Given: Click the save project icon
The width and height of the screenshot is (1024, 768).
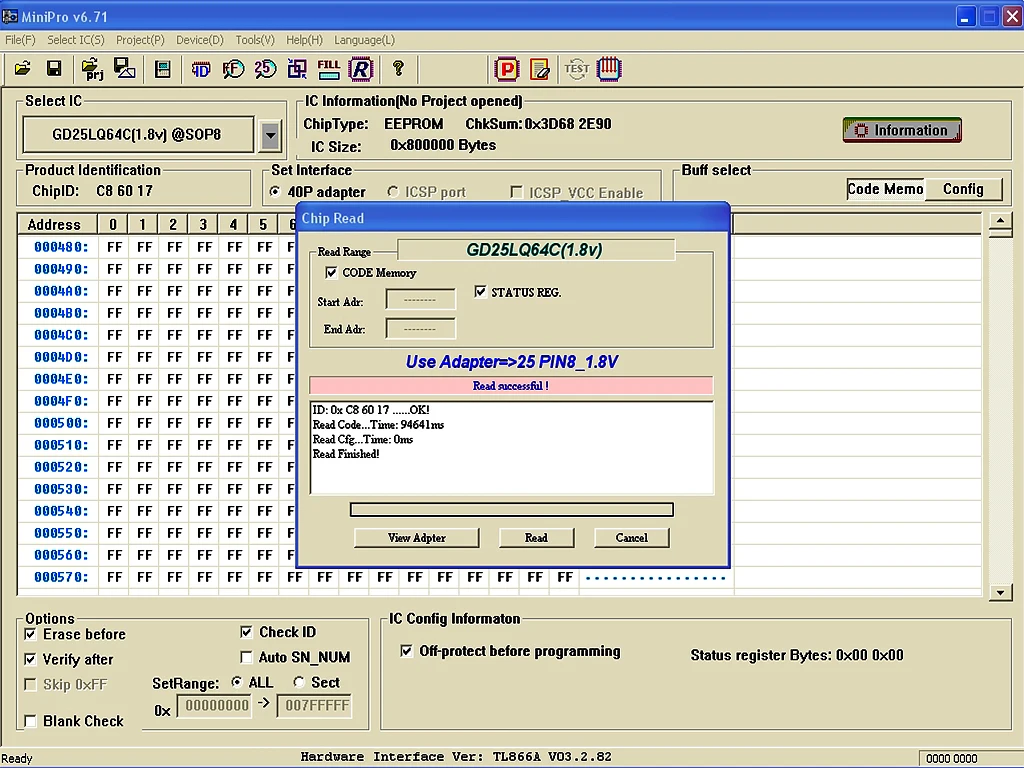Looking at the screenshot, I should coord(125,69).
